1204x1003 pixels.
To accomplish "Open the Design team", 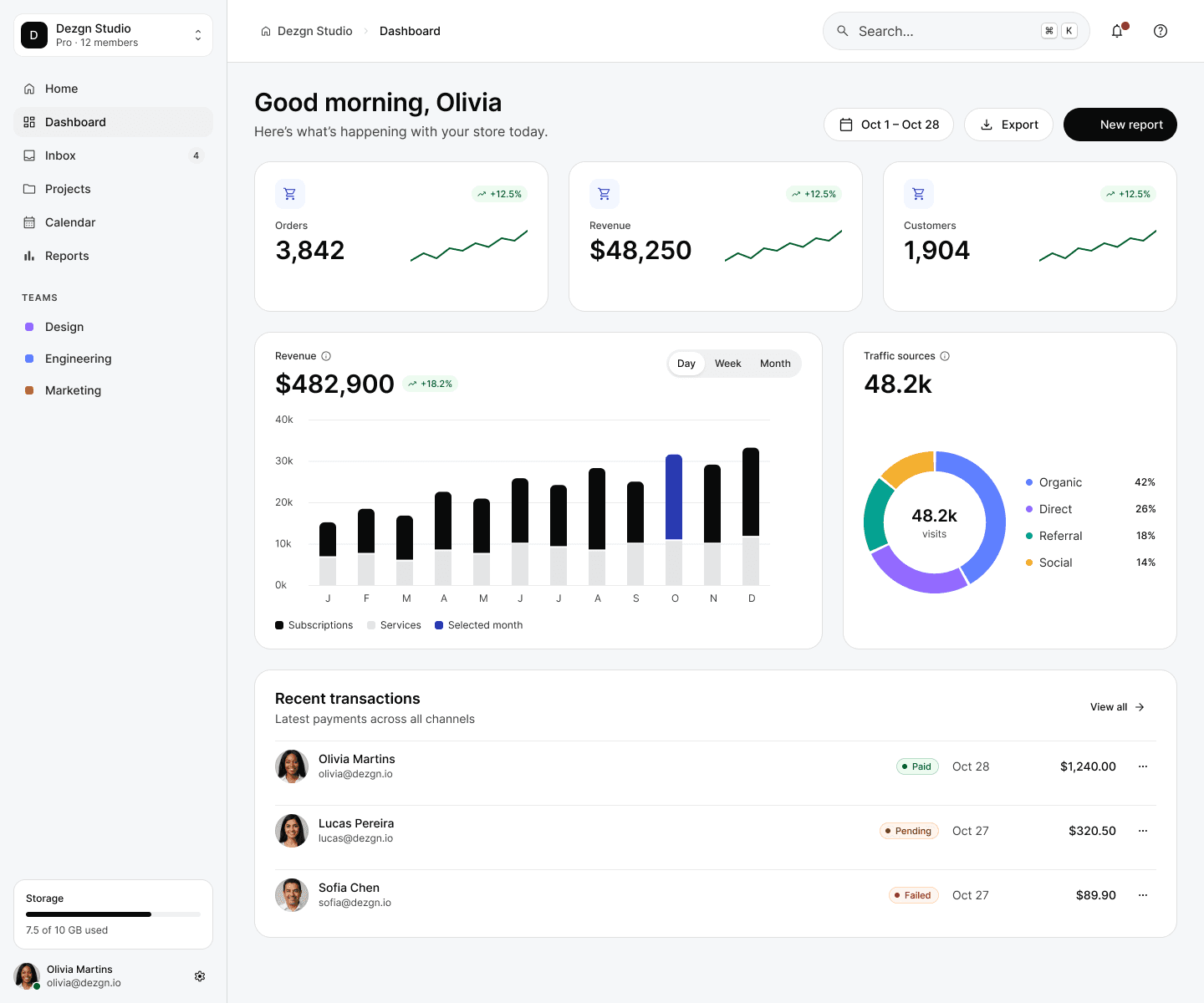I will [114, 327].
